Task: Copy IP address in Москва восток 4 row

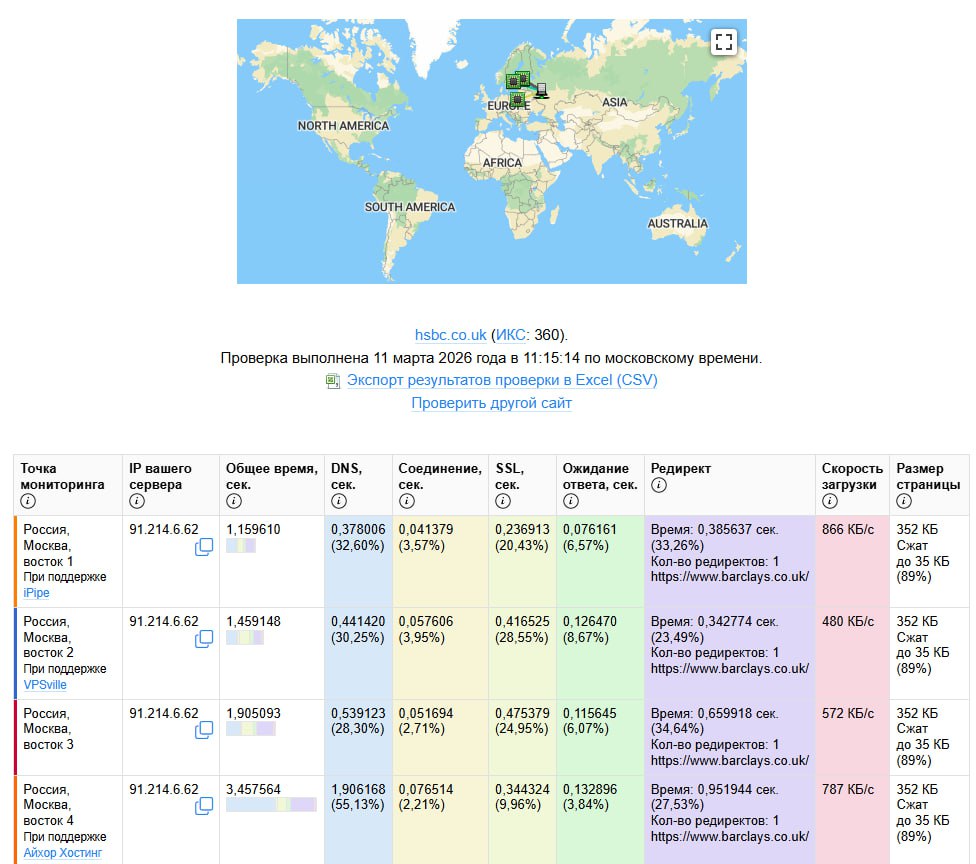Action: coord(204,806)
